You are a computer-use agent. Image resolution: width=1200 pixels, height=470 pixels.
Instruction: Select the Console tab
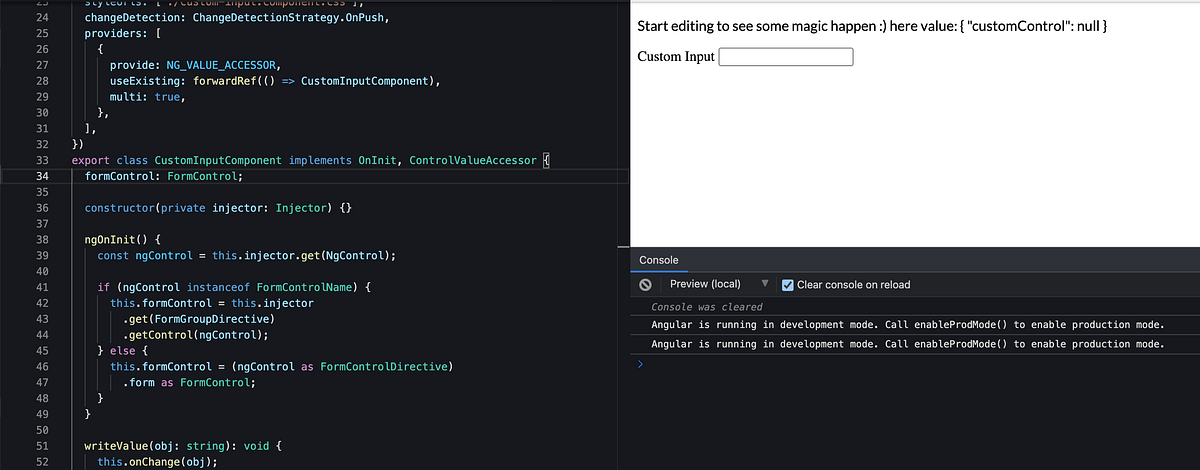coord(659,260)
